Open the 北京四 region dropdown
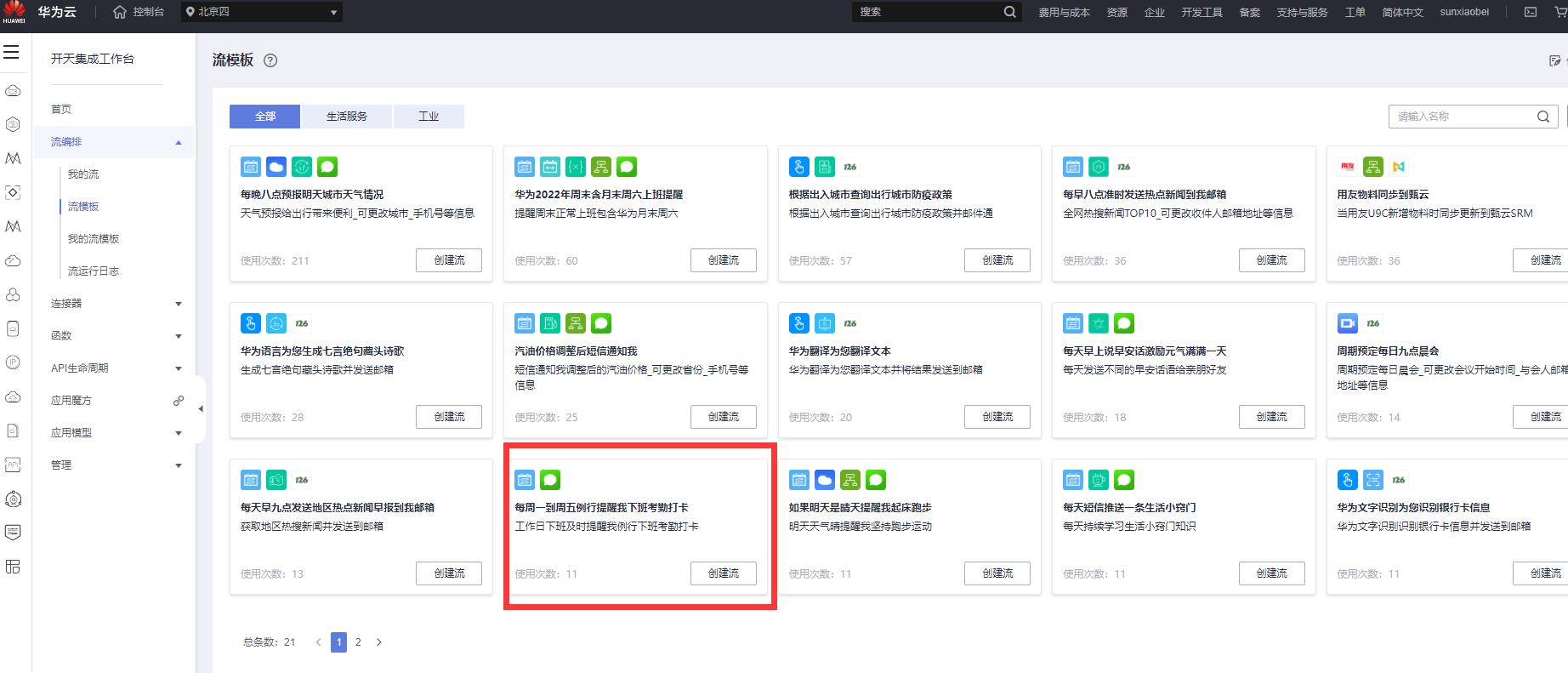 pos(262,12)
